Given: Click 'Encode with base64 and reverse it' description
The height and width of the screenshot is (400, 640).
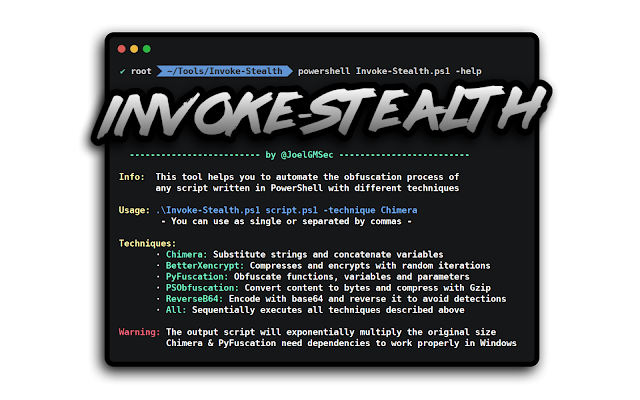Looking at the screenshot, I should [x=367, y=298].
